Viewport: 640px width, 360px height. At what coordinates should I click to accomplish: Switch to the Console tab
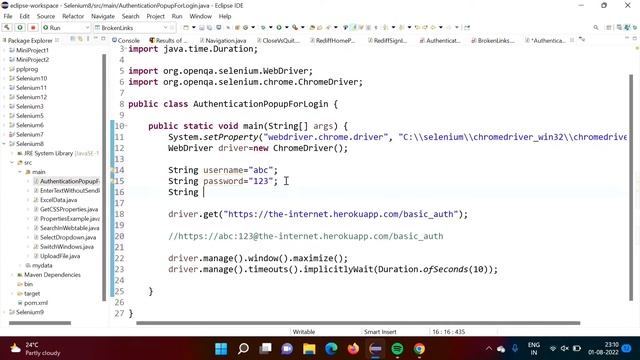[126, 40]
